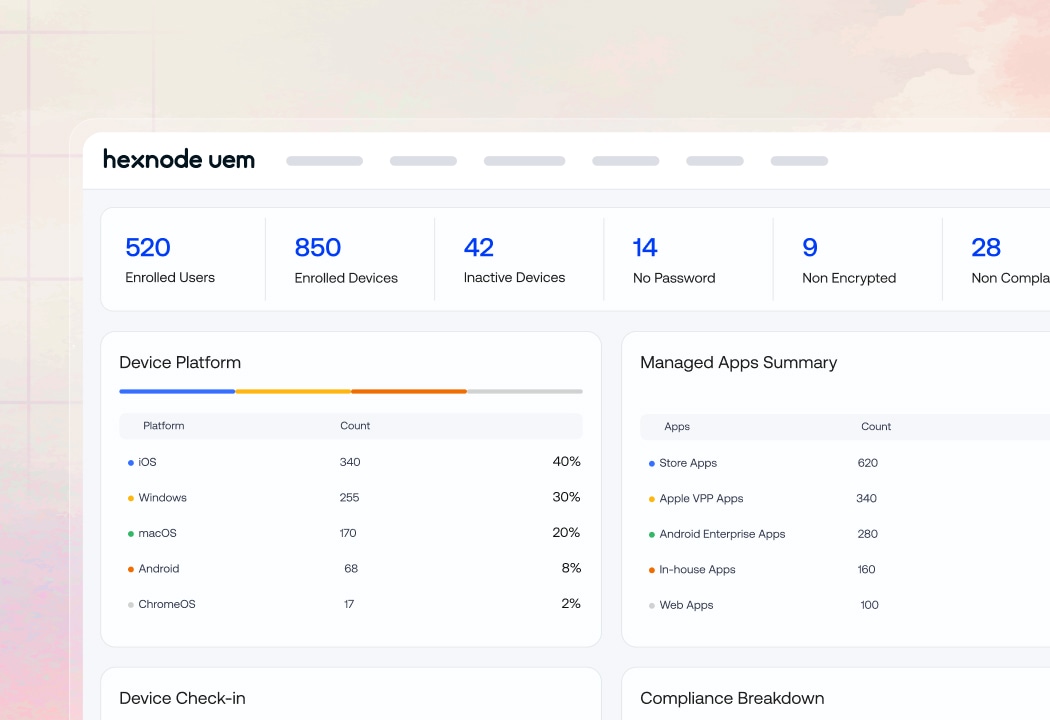Click the Apps column header
This screenshot has height=720, width=1050.
(x=677, y=427)
